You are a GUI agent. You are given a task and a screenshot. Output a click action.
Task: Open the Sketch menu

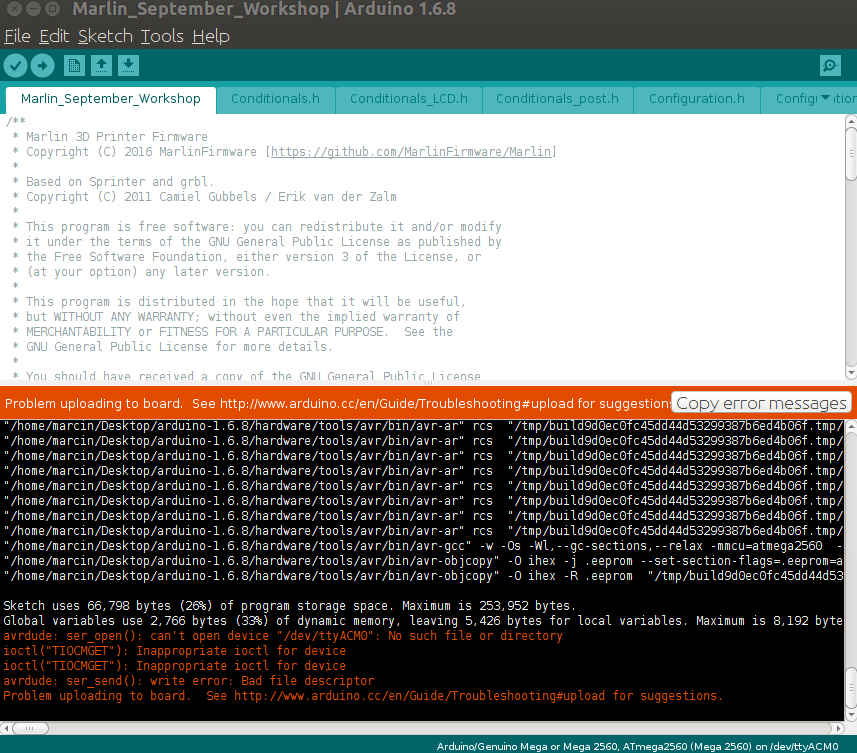click(x=105, y=37)
